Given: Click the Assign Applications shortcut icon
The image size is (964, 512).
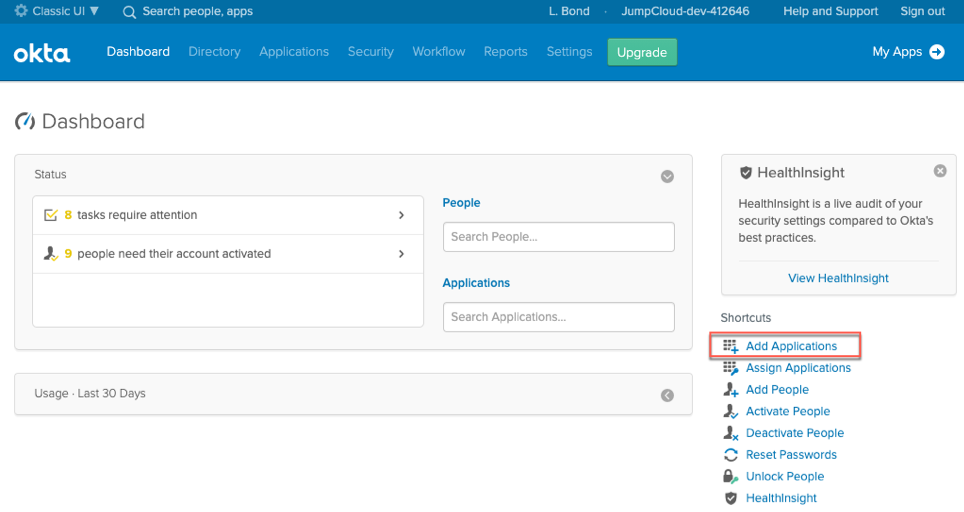Looking at the screenshot, I should pos(730,368).
